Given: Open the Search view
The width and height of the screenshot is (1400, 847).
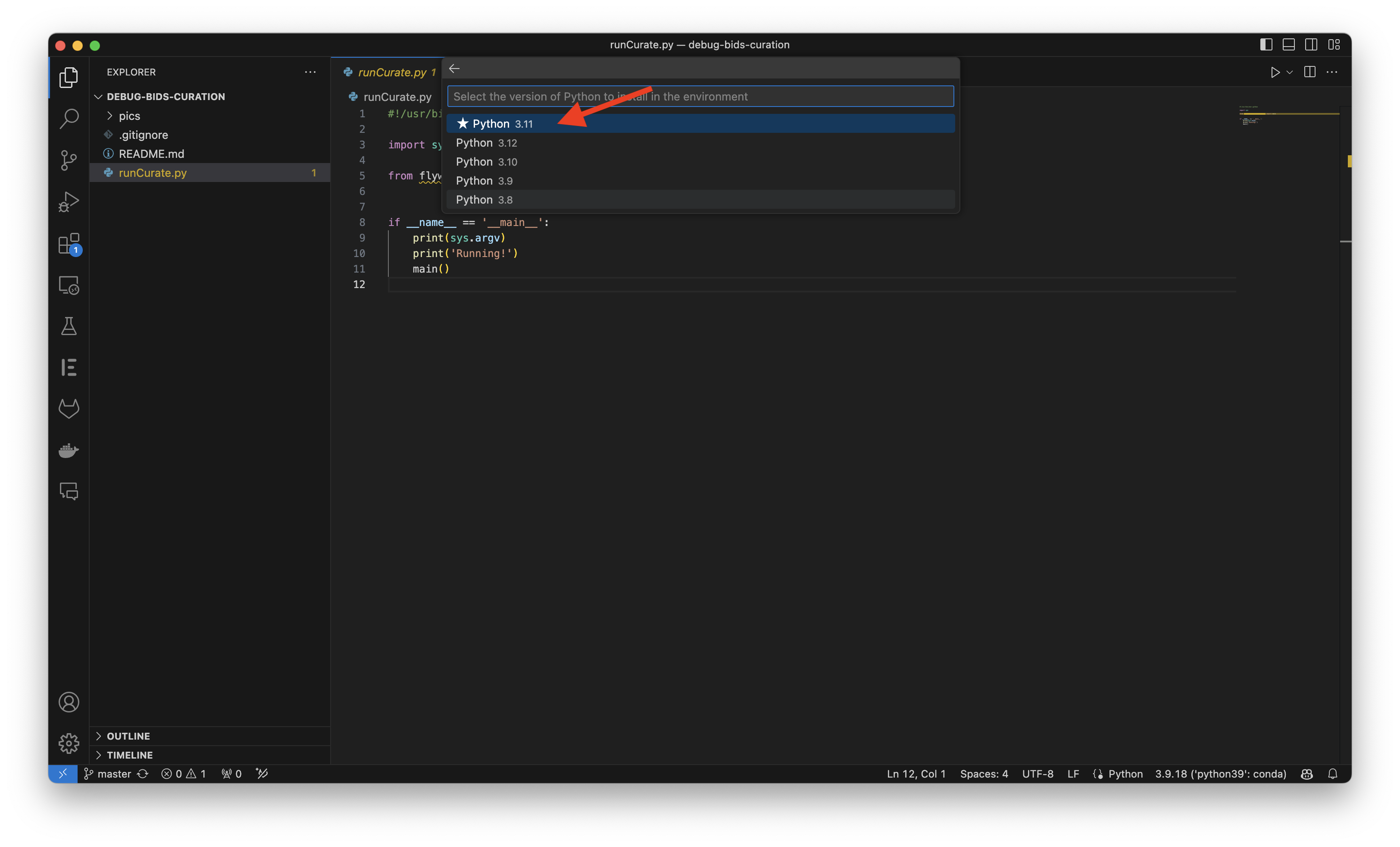Looking at the screenshot, I should (69, 118).
